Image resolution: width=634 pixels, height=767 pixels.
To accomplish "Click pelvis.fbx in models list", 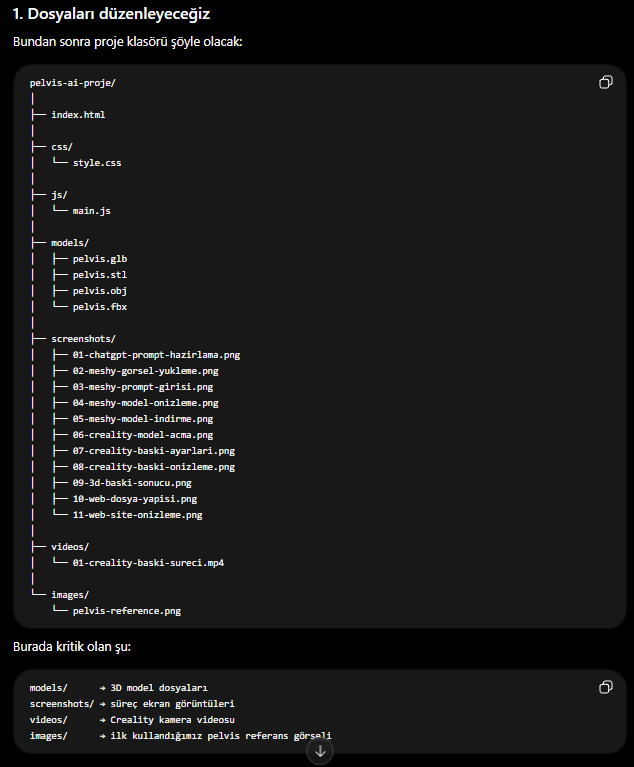I will point(100,307).
